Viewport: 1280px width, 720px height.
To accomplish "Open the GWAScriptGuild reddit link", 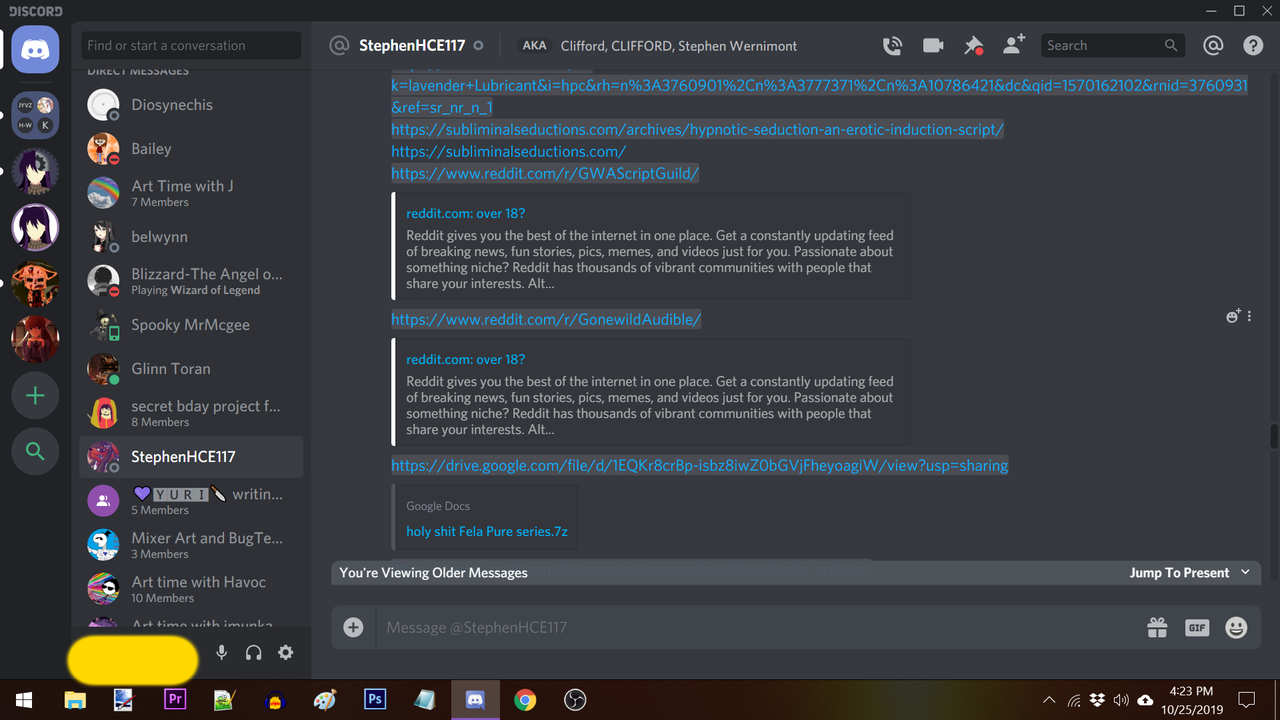I will [x=545, y=173].
